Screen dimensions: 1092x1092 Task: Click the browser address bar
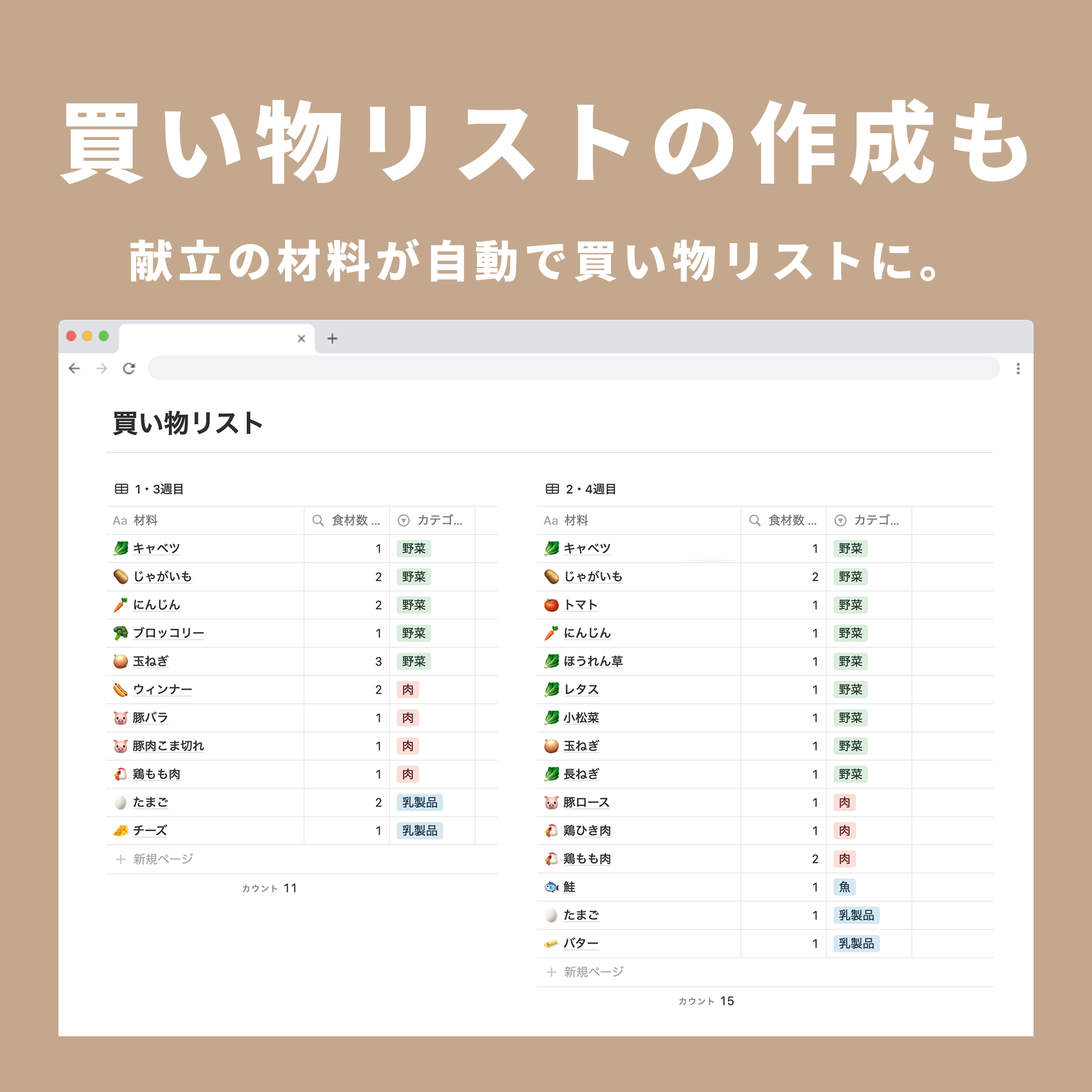573,368
